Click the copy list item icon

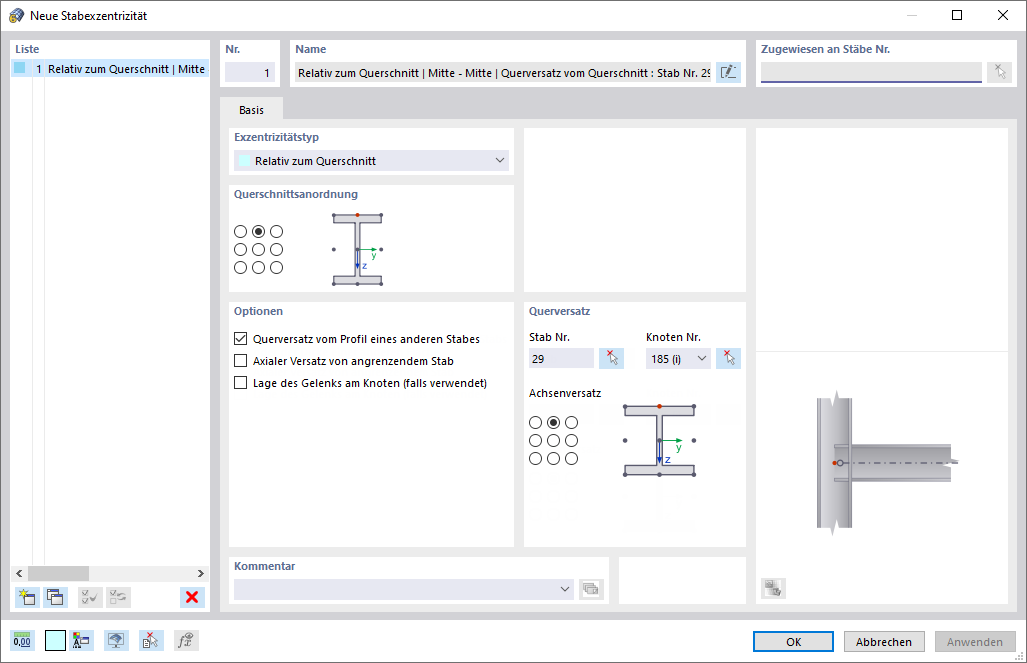(x=56, y=597)
